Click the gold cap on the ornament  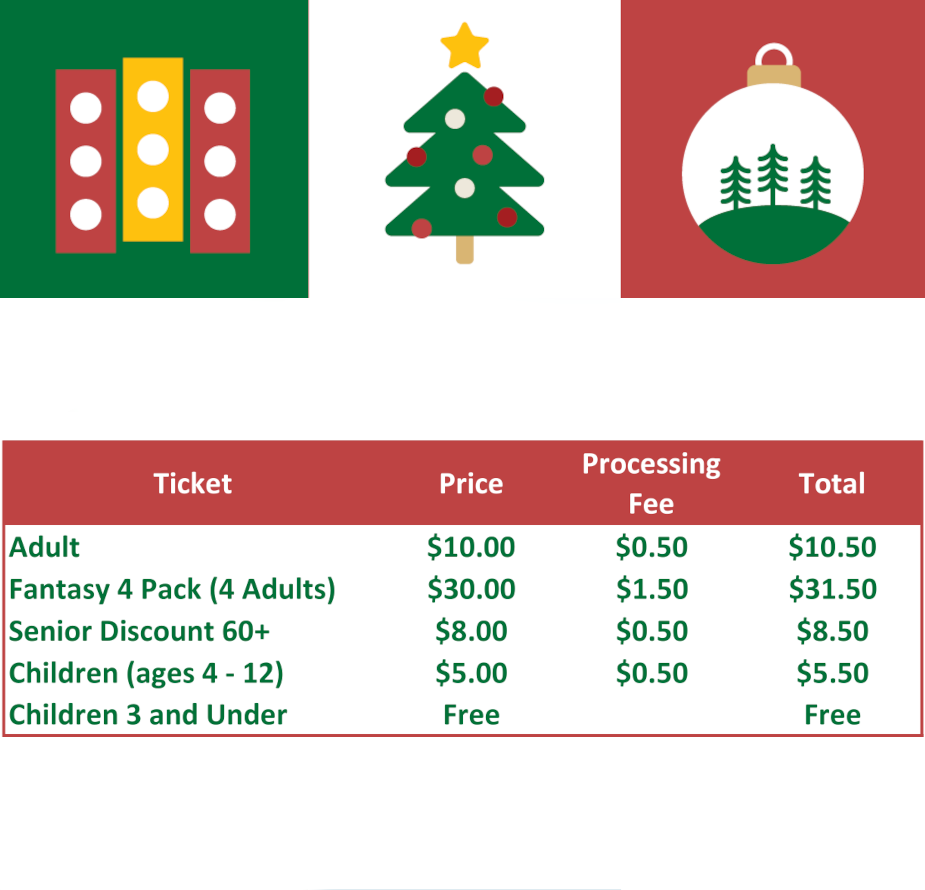point(773,73)
